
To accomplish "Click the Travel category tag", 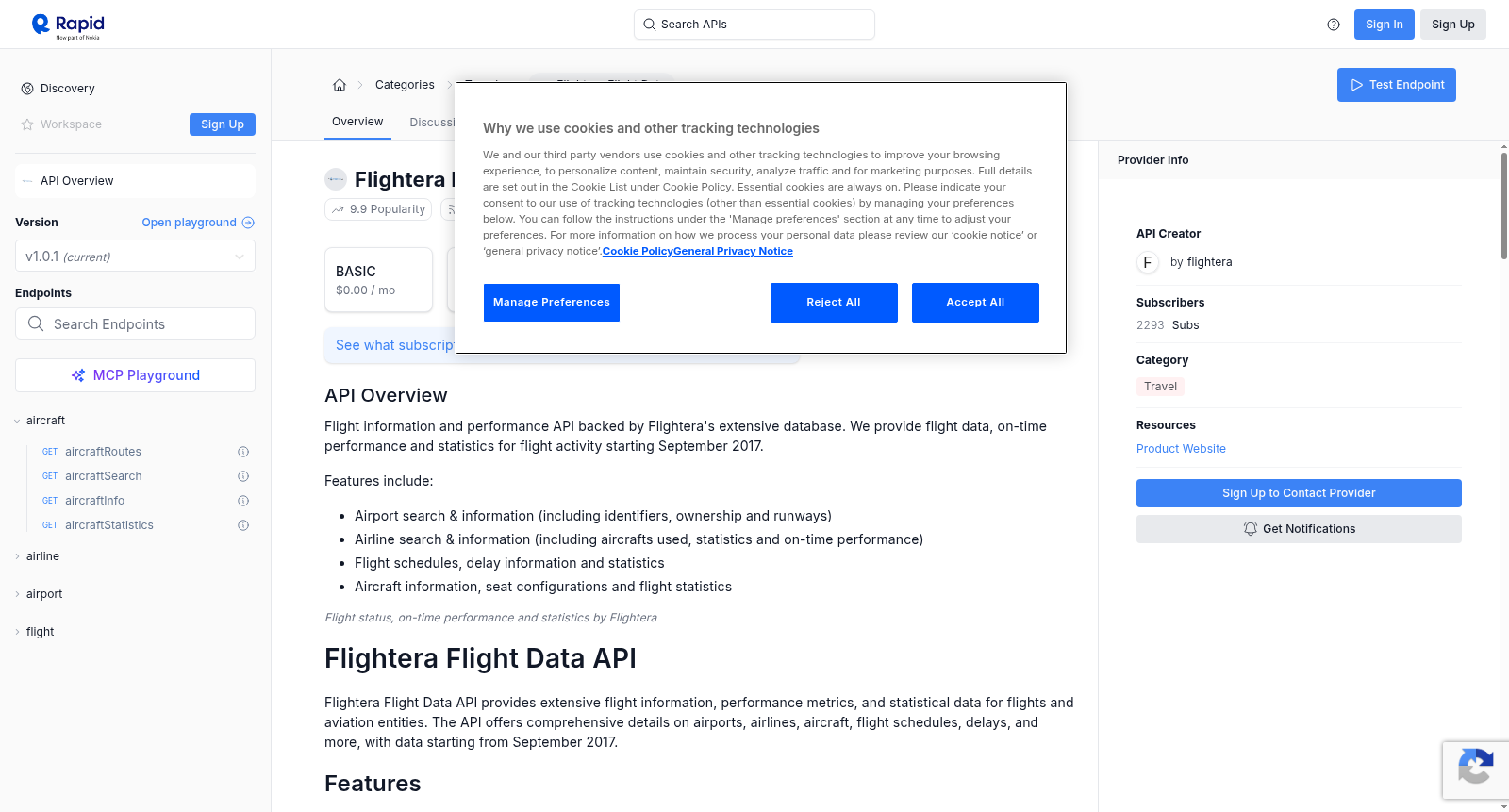I will pyautogui.click(x=1161, y=387).
